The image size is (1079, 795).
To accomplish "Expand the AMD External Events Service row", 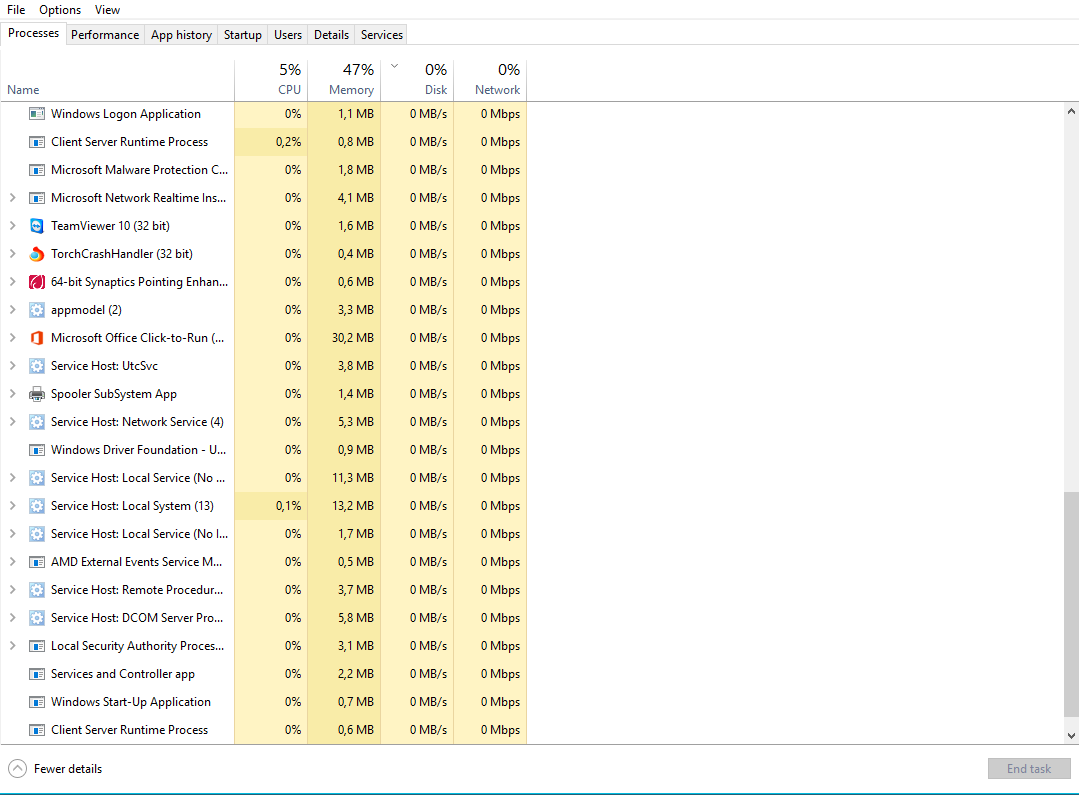I will click(x=12, y=562).
